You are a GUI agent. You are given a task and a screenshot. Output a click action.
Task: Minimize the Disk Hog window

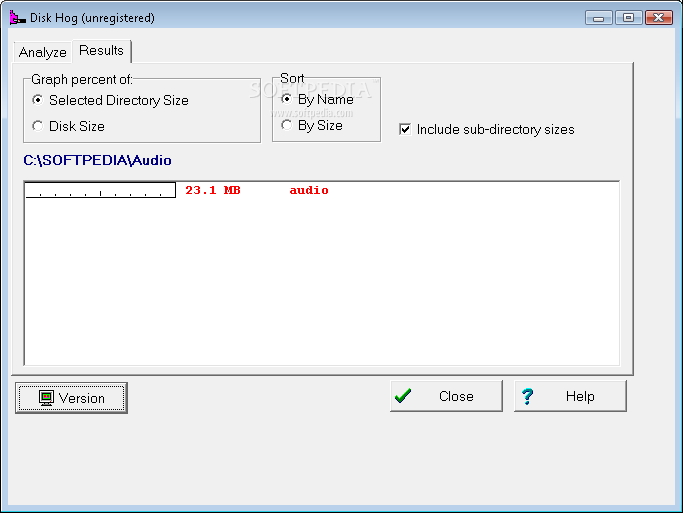(x=599, y=18)
